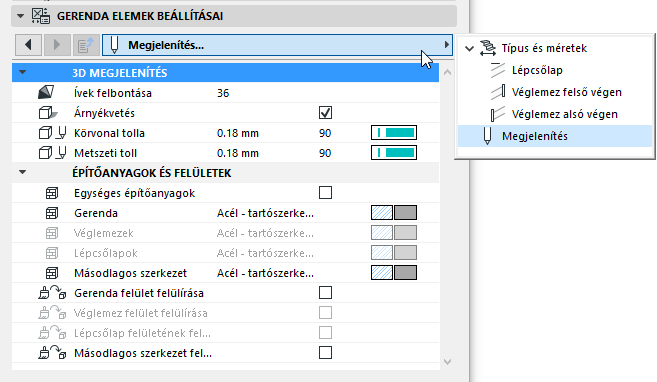Click the Gerenda elemek beállításai panel icon

(41, 16)
